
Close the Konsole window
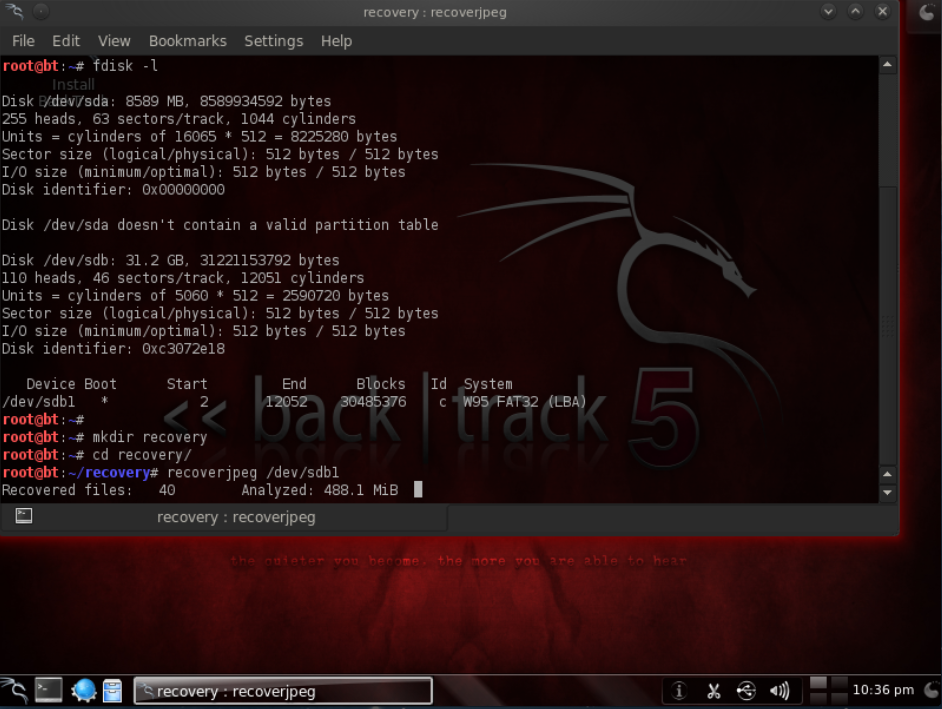[x=883, y=11]
